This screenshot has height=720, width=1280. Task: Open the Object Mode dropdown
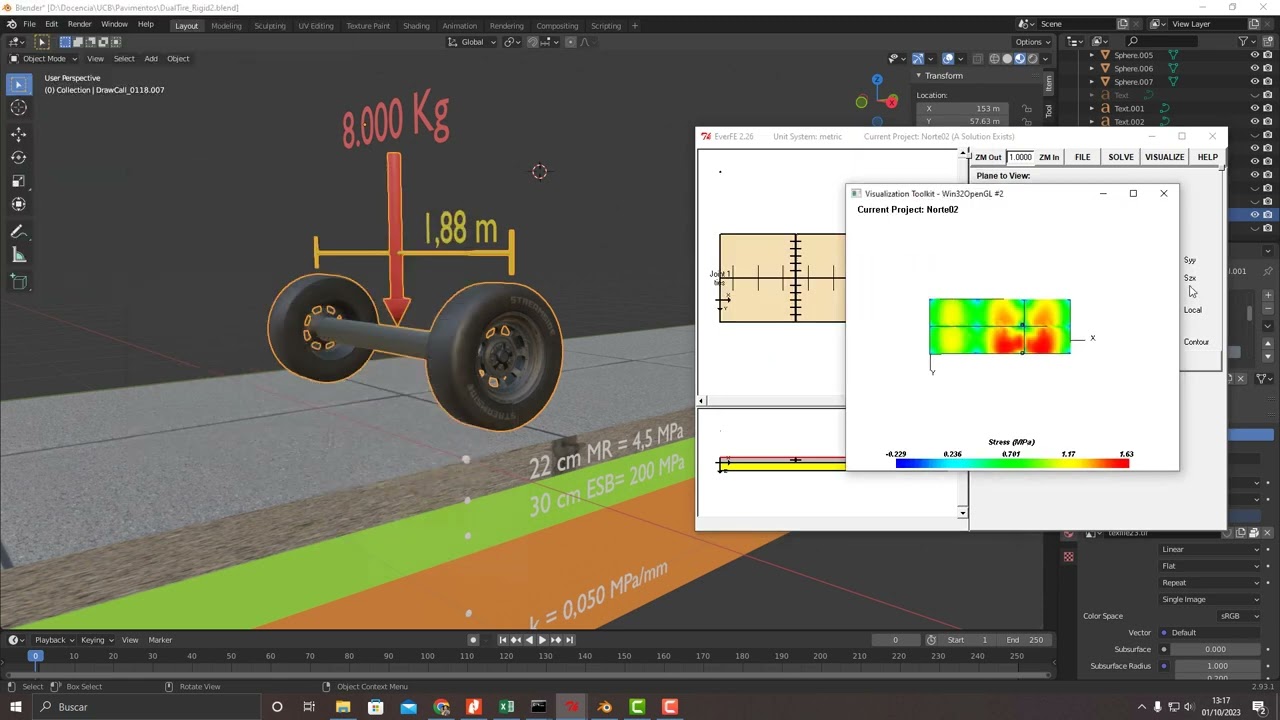point(44,58)
